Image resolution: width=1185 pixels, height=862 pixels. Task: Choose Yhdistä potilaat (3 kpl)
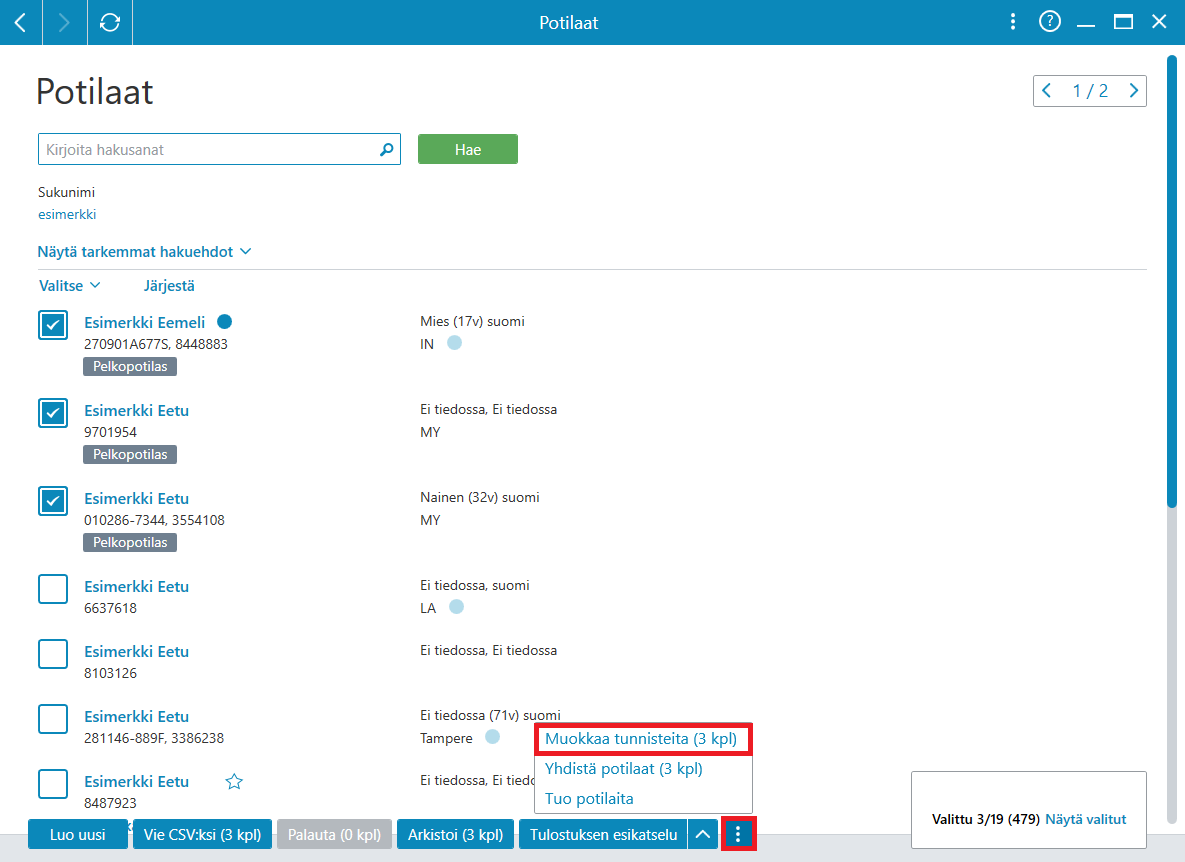click(x=623, y=768)
